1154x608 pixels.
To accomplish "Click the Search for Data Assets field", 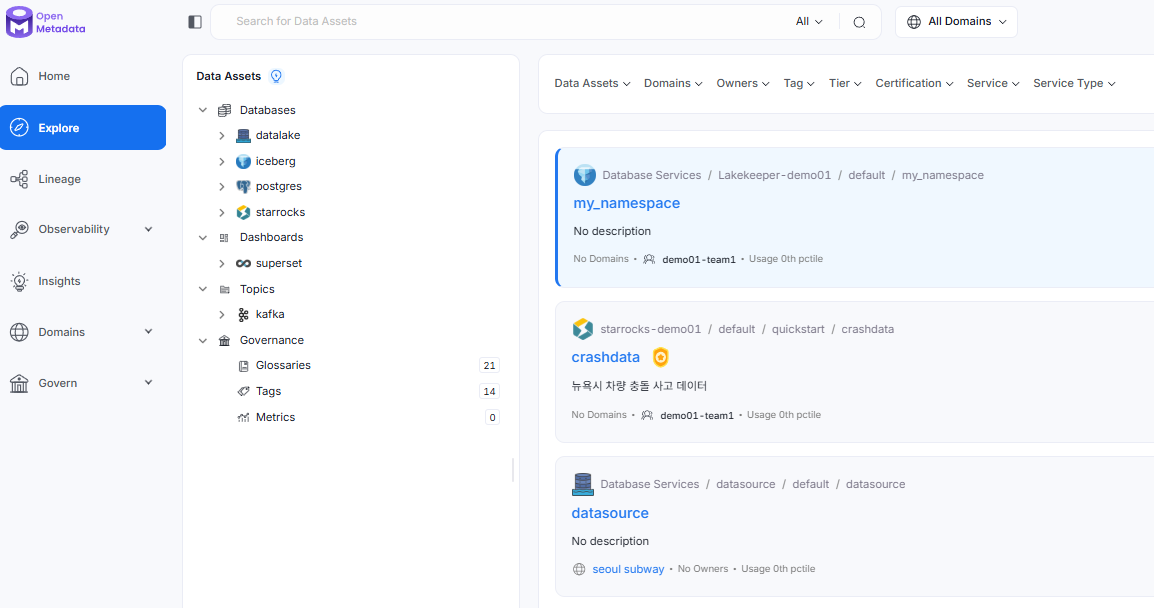I will (x=508, y=21).
